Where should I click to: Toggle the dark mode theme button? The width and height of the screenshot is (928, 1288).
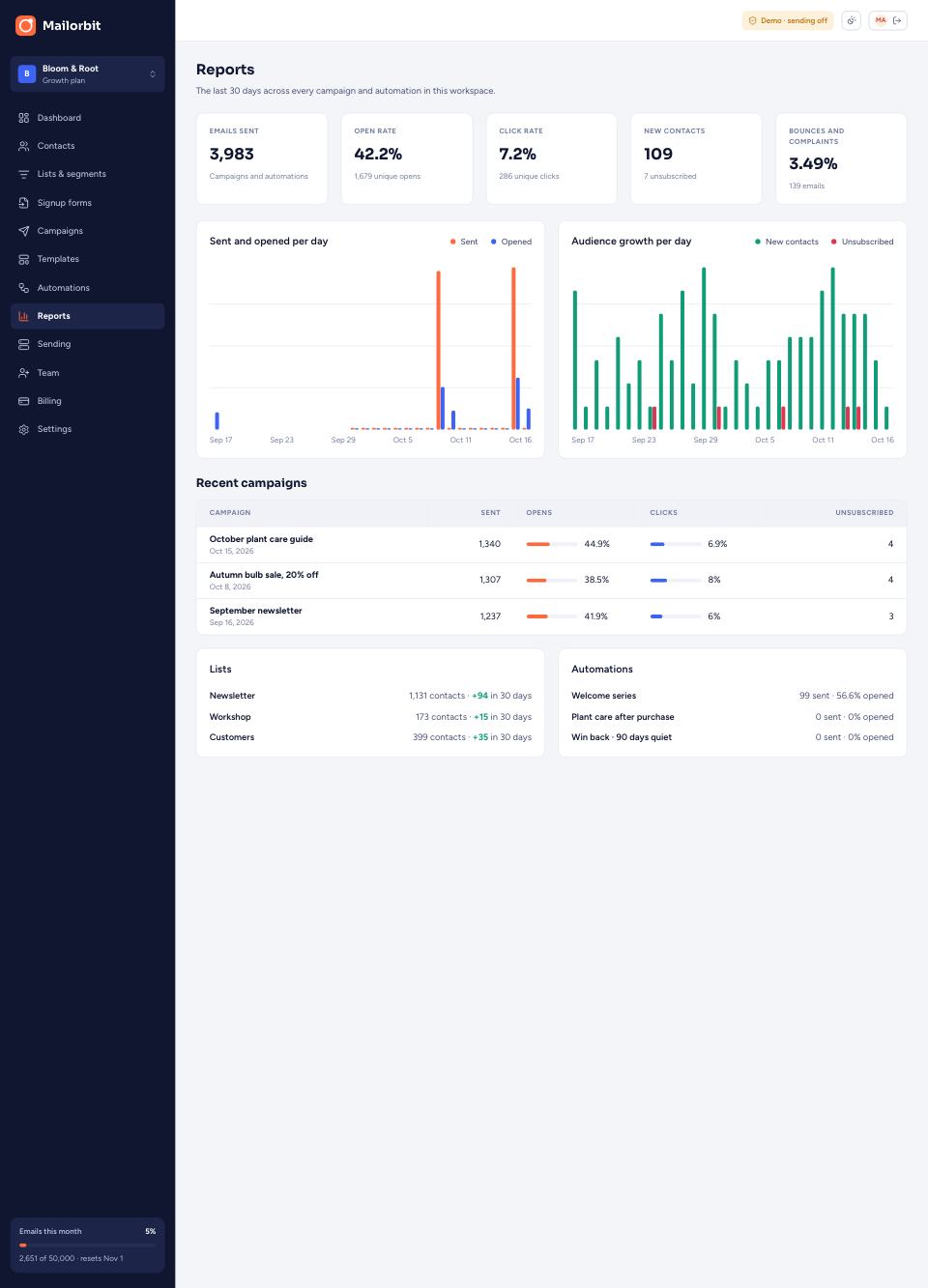click(851, 20)
